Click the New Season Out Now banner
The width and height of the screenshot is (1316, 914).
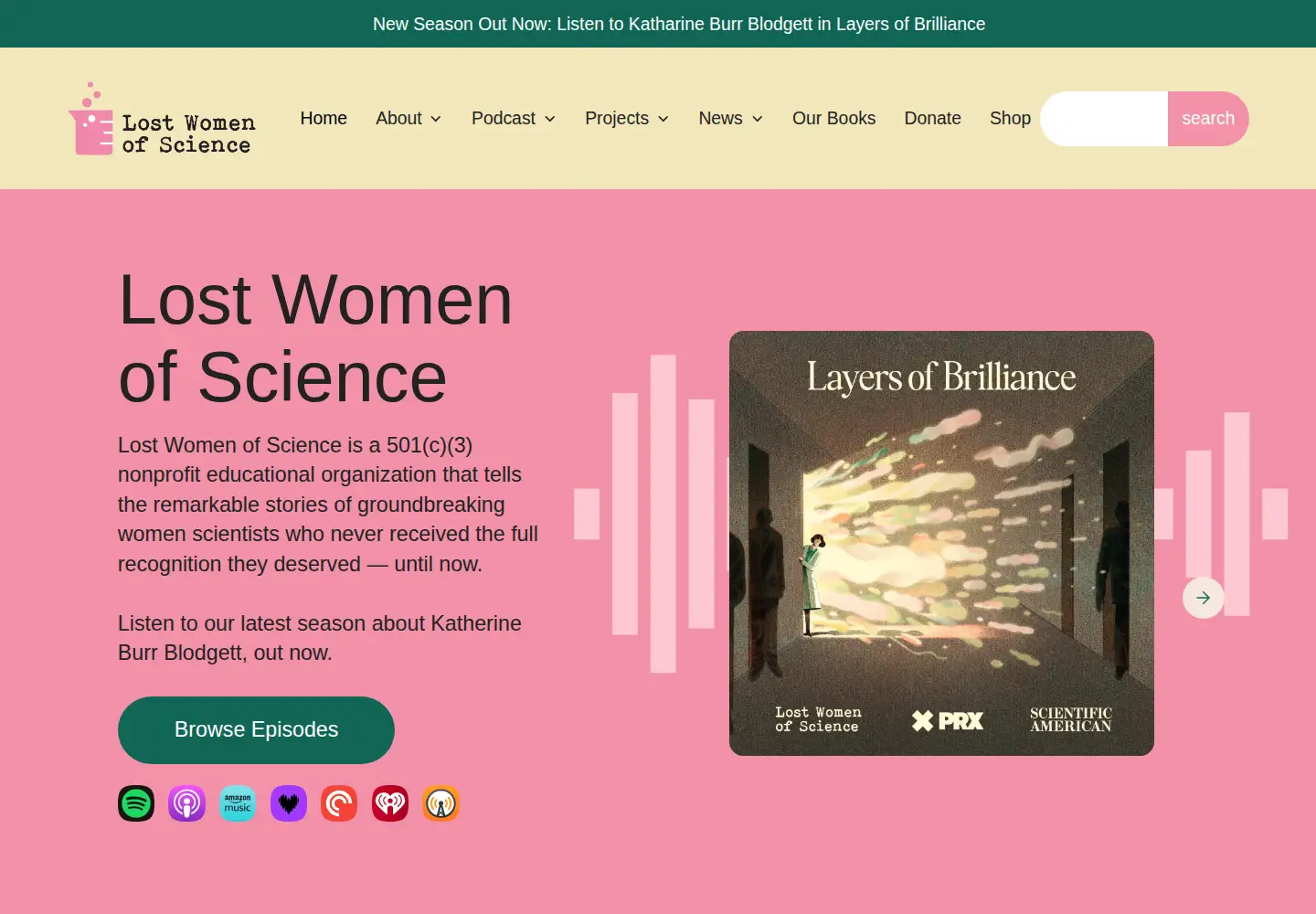click(x=679, y=24)
